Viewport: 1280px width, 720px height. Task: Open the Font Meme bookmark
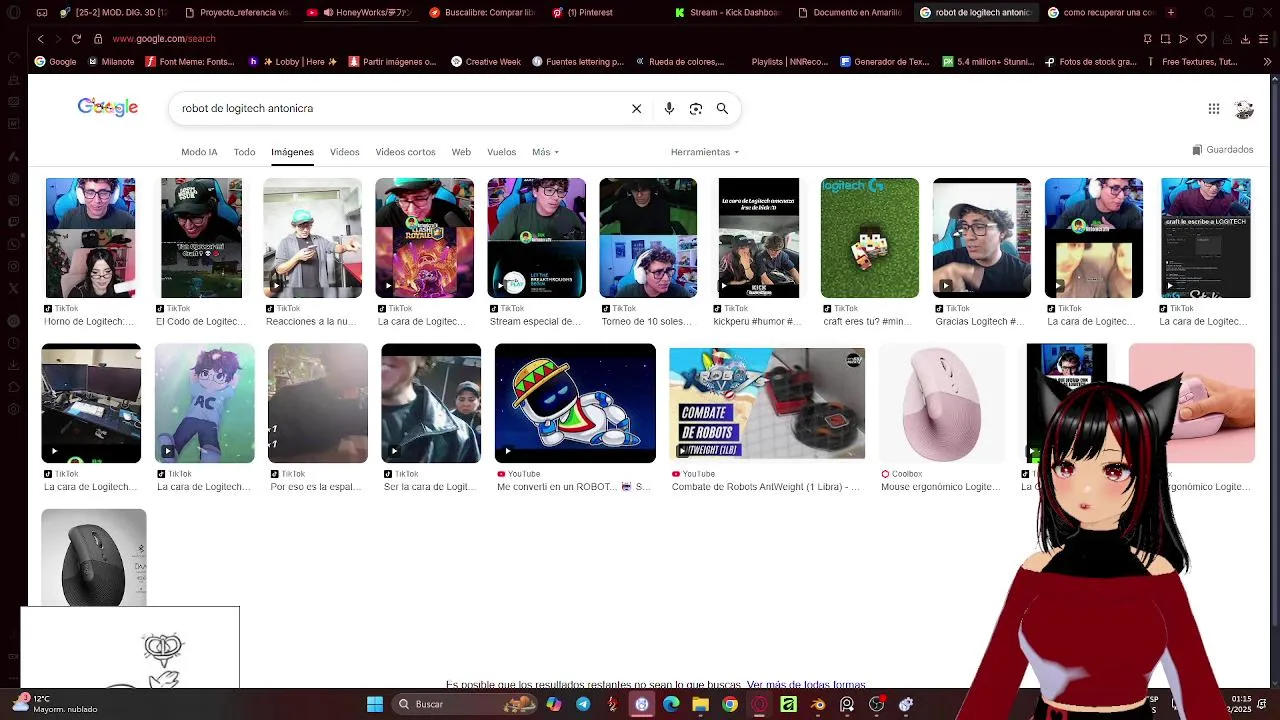190,62
